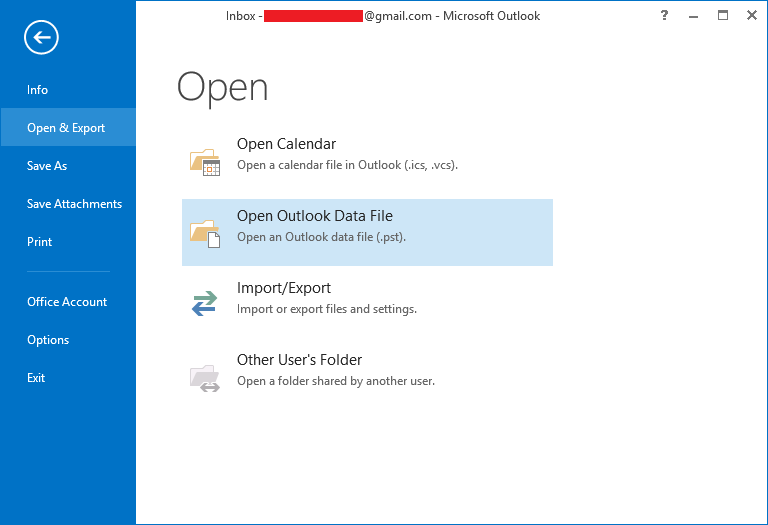Click the Help question mark icon
This screenshot has width=768, height=525.
[x=664, y=15]
